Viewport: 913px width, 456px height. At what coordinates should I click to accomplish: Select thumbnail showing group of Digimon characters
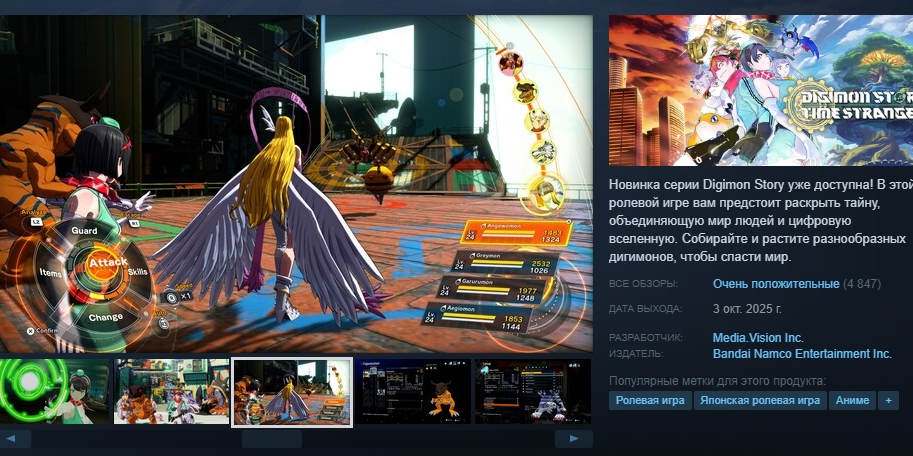(x=172, y=392)
